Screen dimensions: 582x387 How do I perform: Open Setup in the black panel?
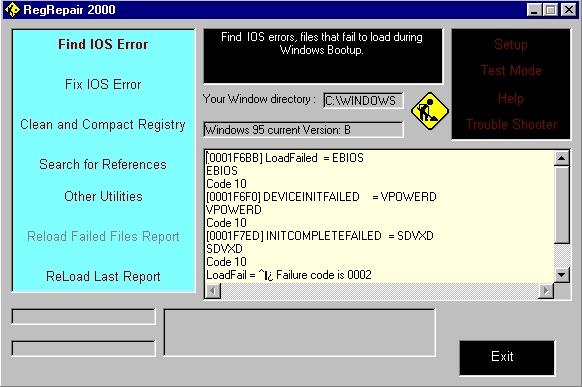pyautogui.click(x=511, y=45)
